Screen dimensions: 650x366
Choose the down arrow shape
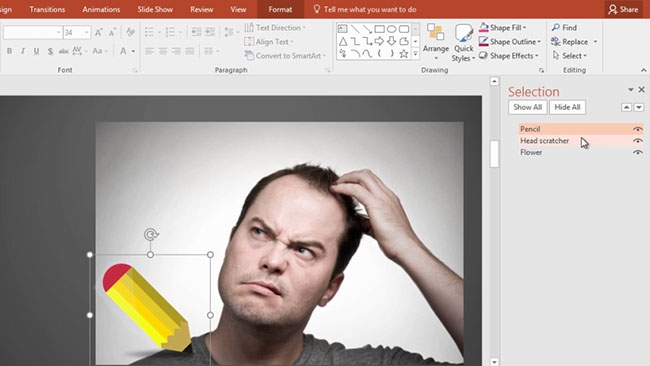(x=391, y=41)
